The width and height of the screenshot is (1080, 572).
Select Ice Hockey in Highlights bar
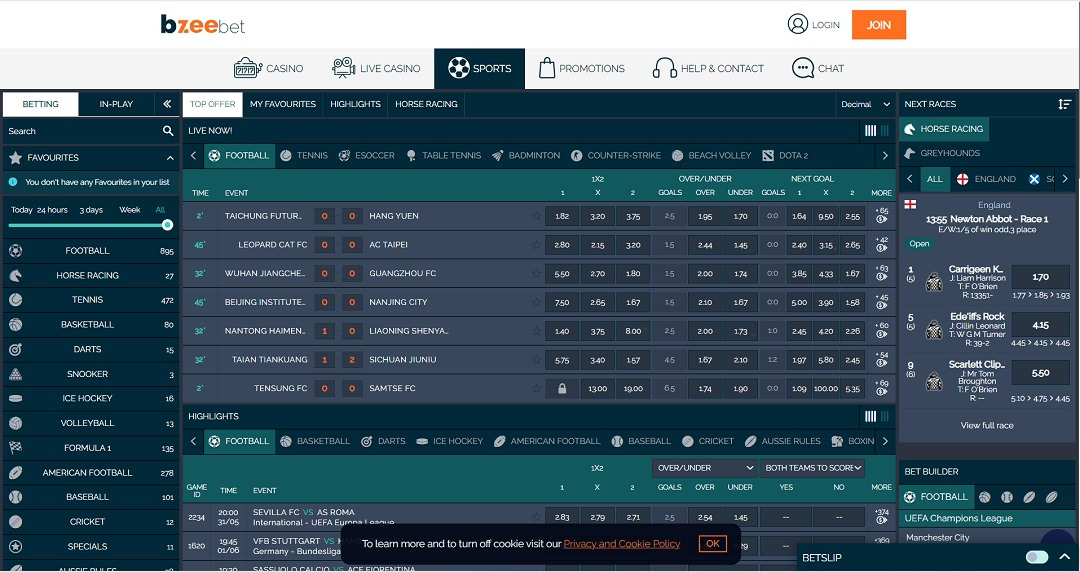tap(450, 441)
